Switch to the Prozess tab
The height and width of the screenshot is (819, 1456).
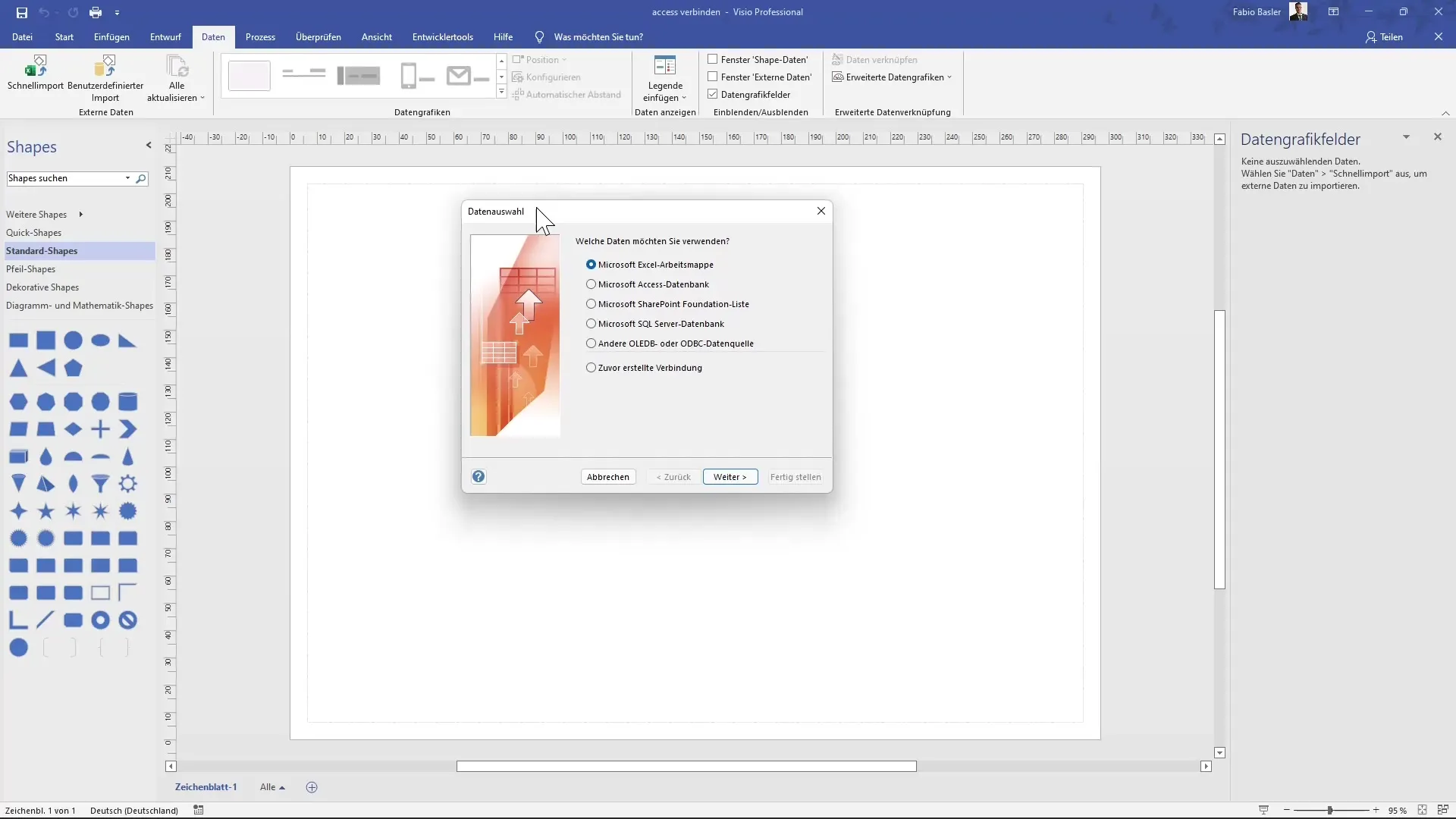260,36
